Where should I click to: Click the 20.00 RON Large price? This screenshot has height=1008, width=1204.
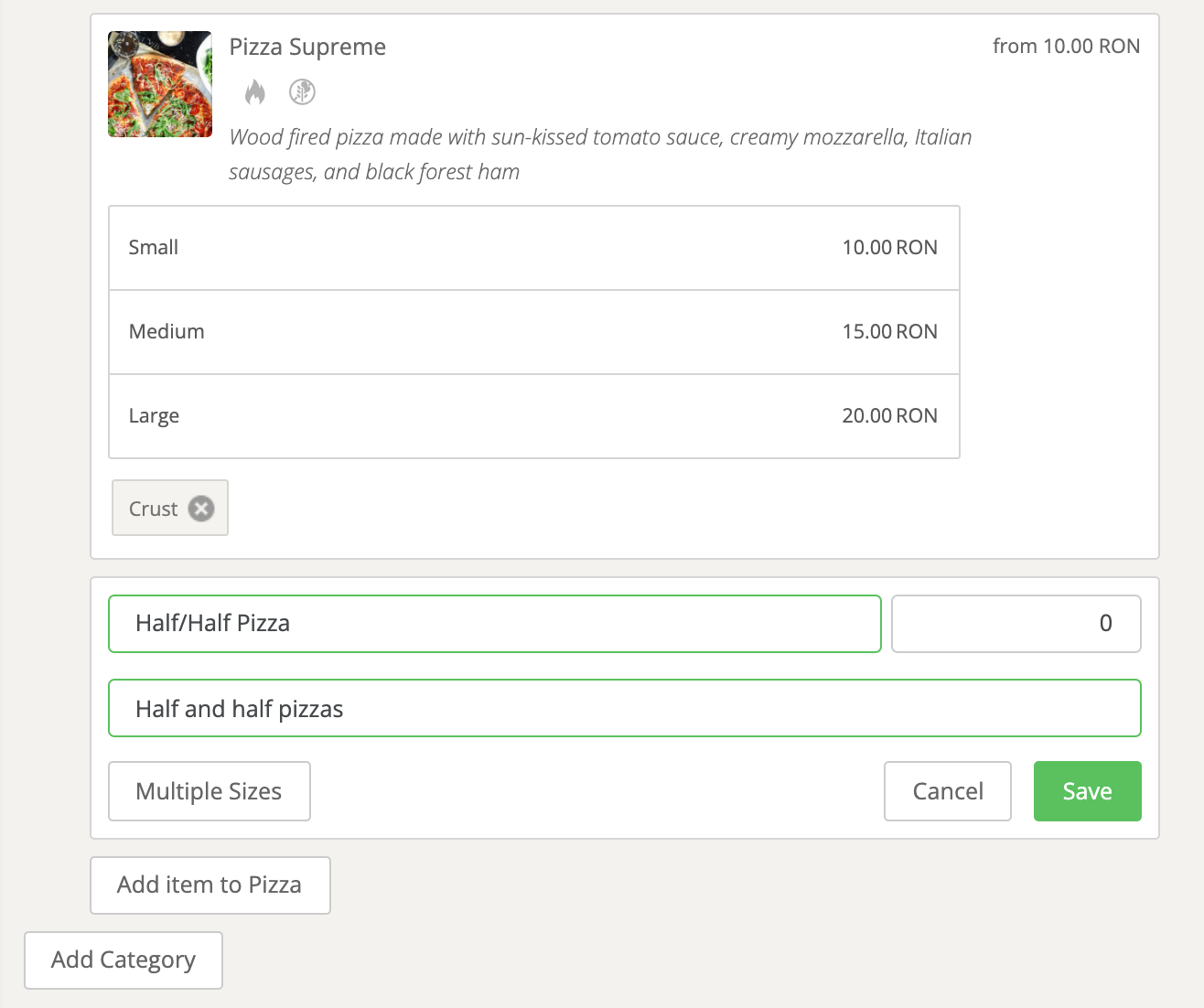(889, 416)
